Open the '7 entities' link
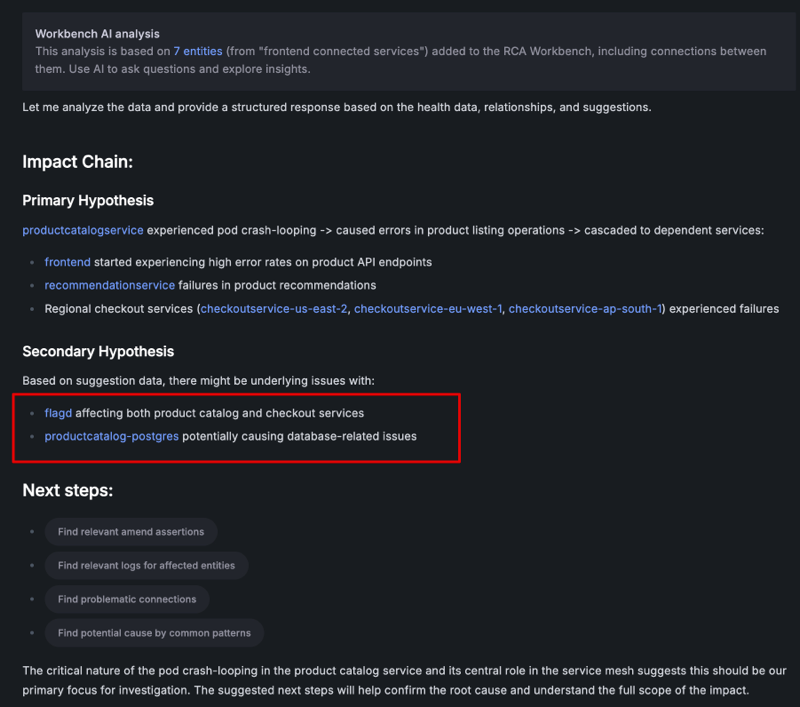 [198, 51]
